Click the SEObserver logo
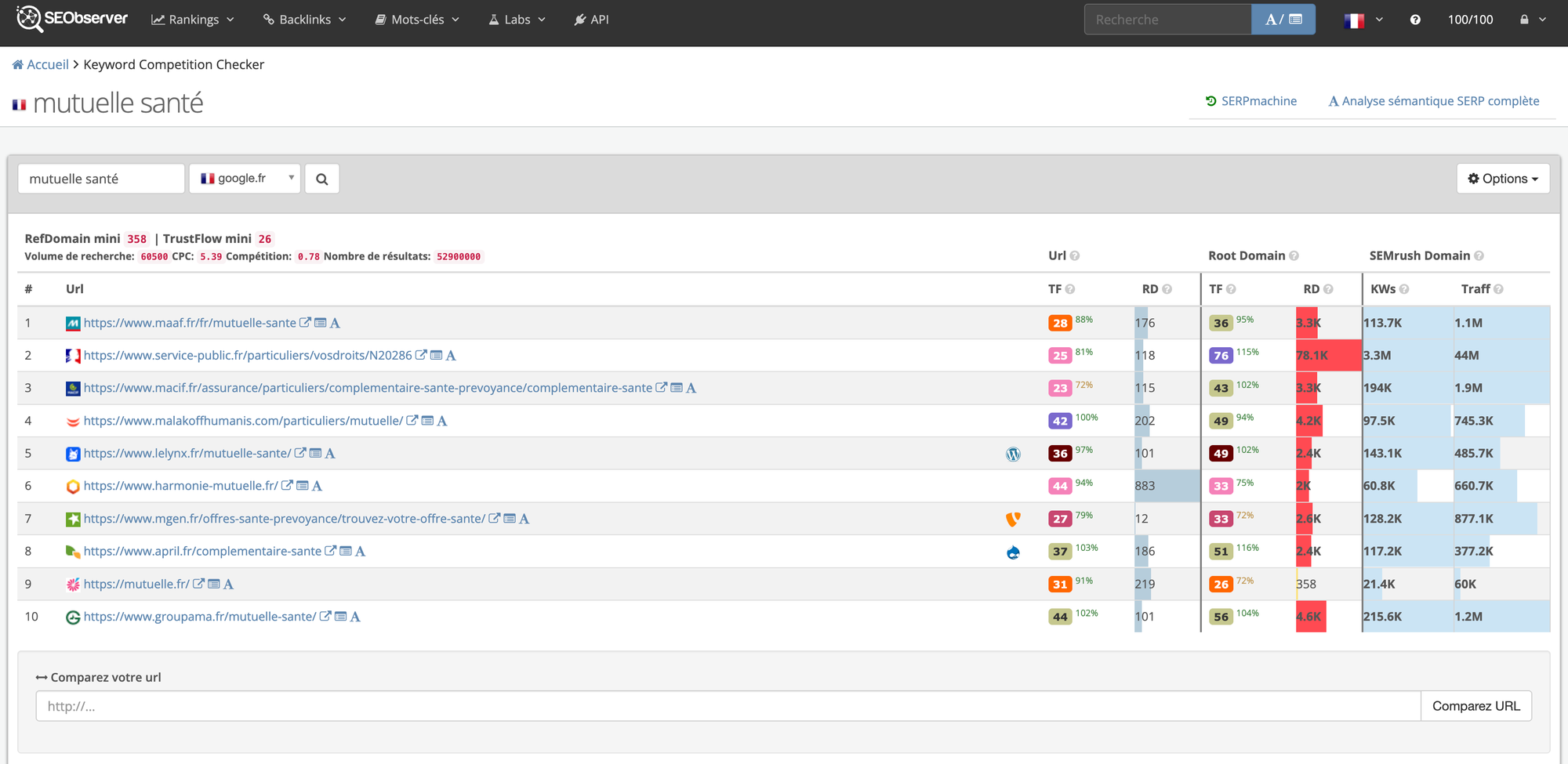The width and height of the screenshot is (1568, 764). coord(72,19)
